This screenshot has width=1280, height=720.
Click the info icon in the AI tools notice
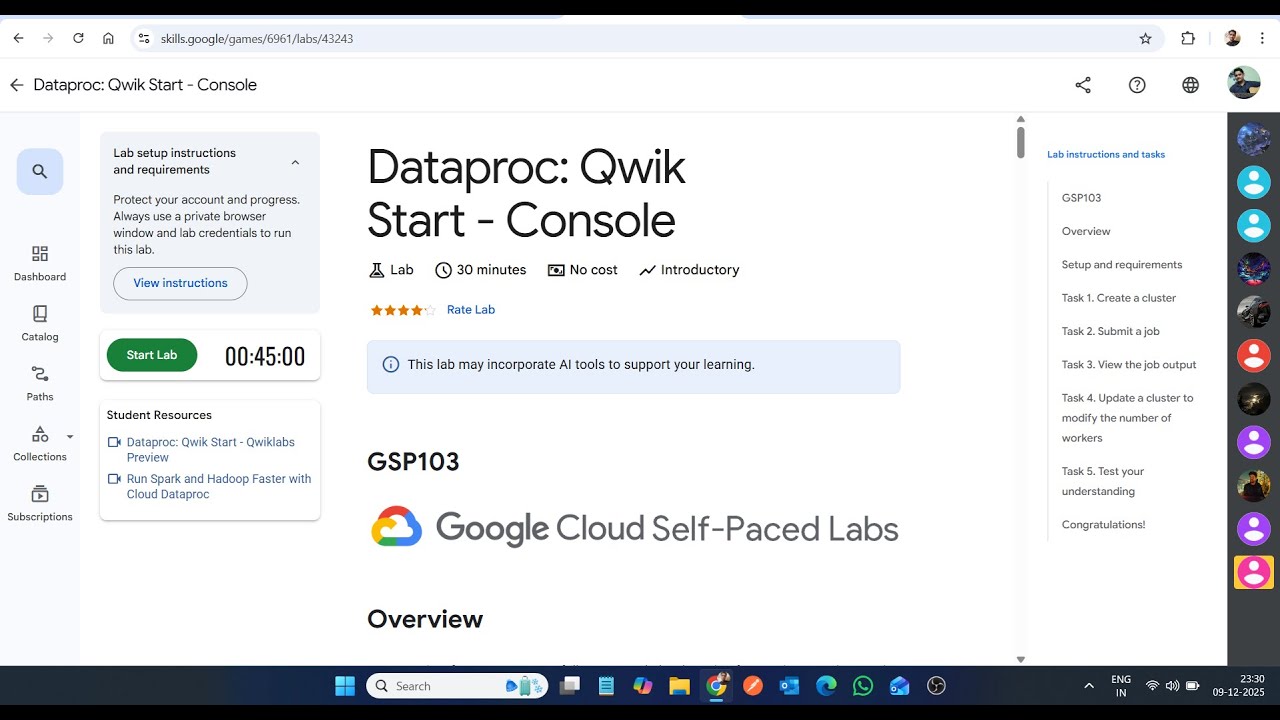(x=391, y=365)
